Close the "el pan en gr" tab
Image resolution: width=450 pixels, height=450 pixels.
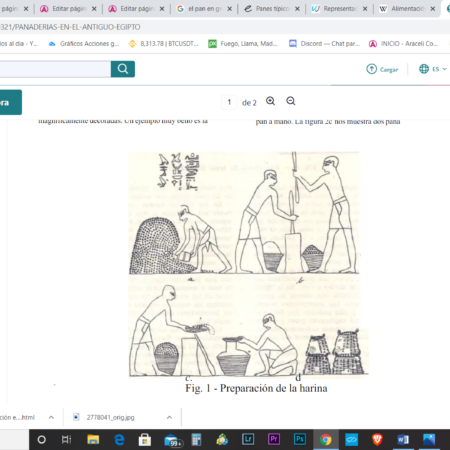[x=230, y=9]
